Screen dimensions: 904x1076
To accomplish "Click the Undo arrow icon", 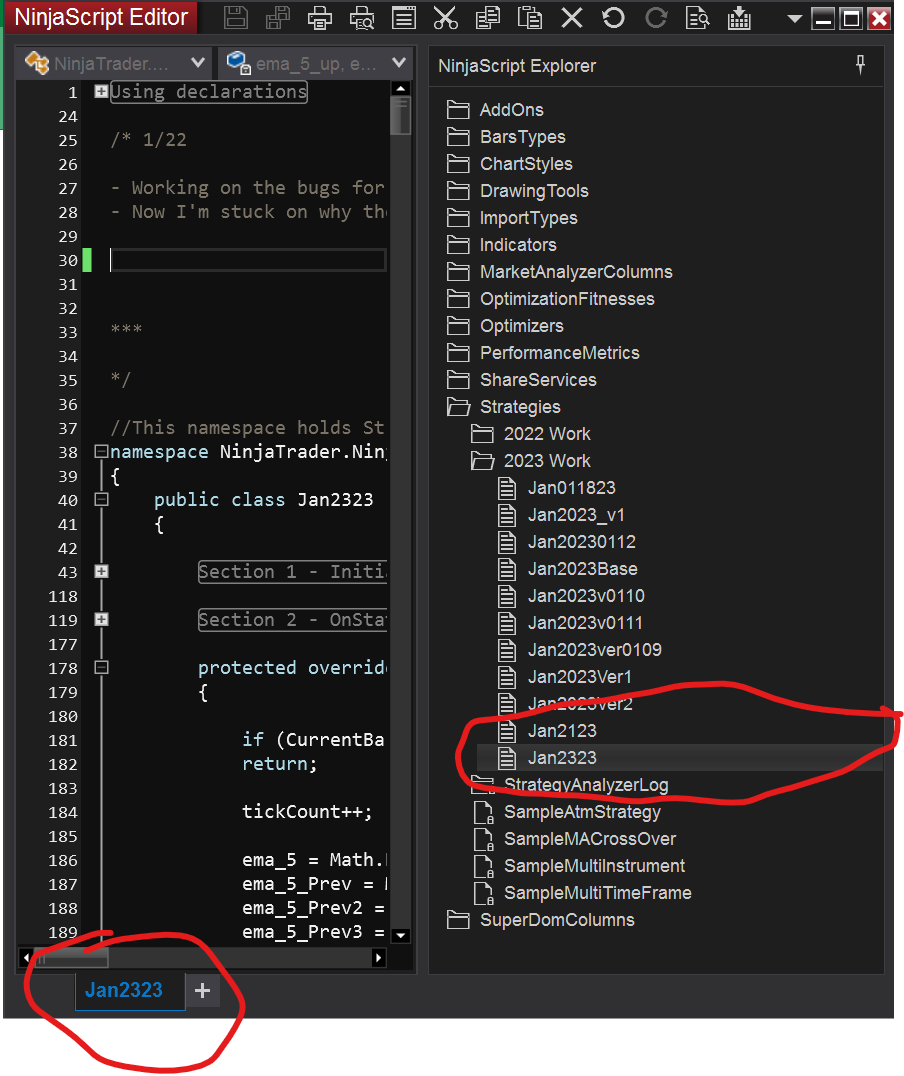I will click(x=613, y=17).
